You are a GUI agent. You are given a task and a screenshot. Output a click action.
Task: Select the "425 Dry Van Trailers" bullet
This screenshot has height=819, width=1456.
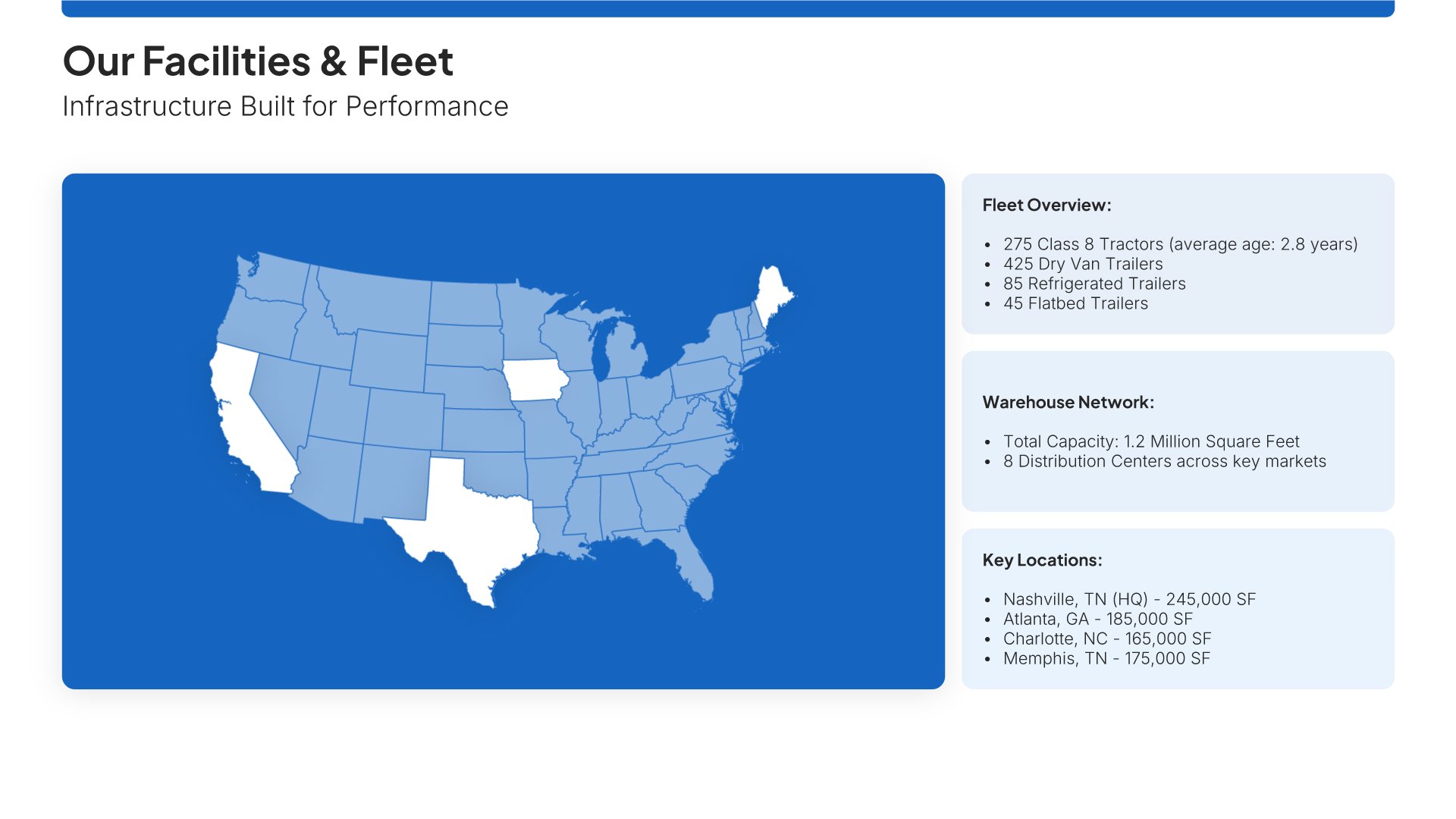(x=1083, y=264)
